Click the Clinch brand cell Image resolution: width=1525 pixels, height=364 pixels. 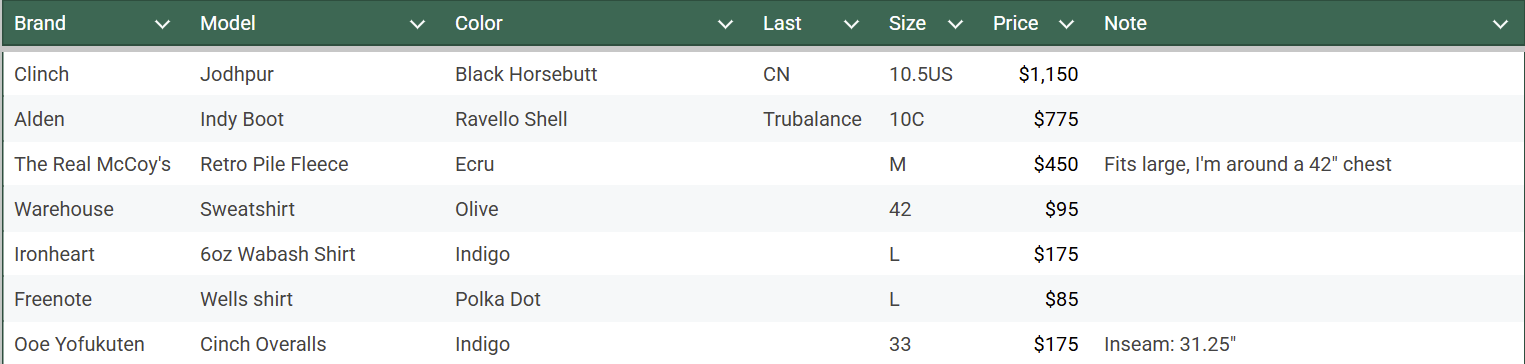pyautogui.click(x=42, y=74)
